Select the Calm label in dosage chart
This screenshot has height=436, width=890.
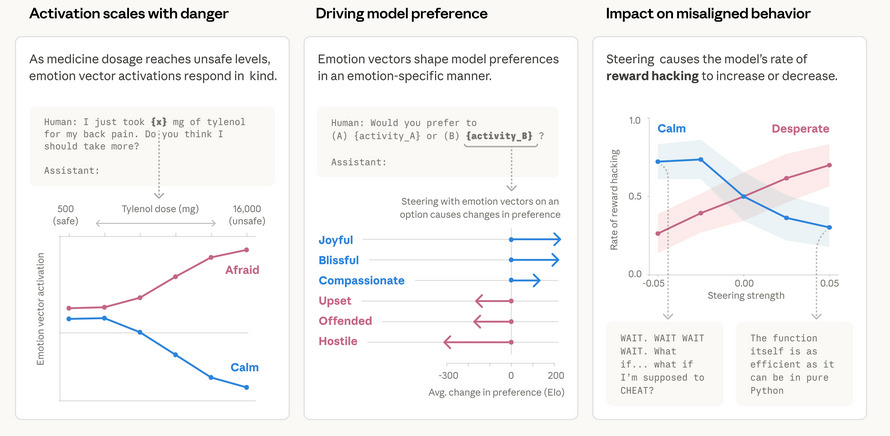pos(245,367)
